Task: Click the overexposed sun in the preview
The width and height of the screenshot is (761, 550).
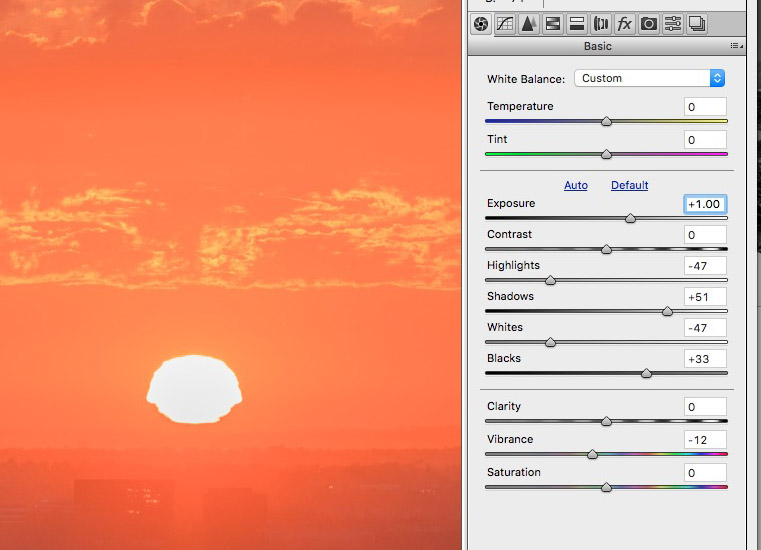Action: tap(194, 389)
